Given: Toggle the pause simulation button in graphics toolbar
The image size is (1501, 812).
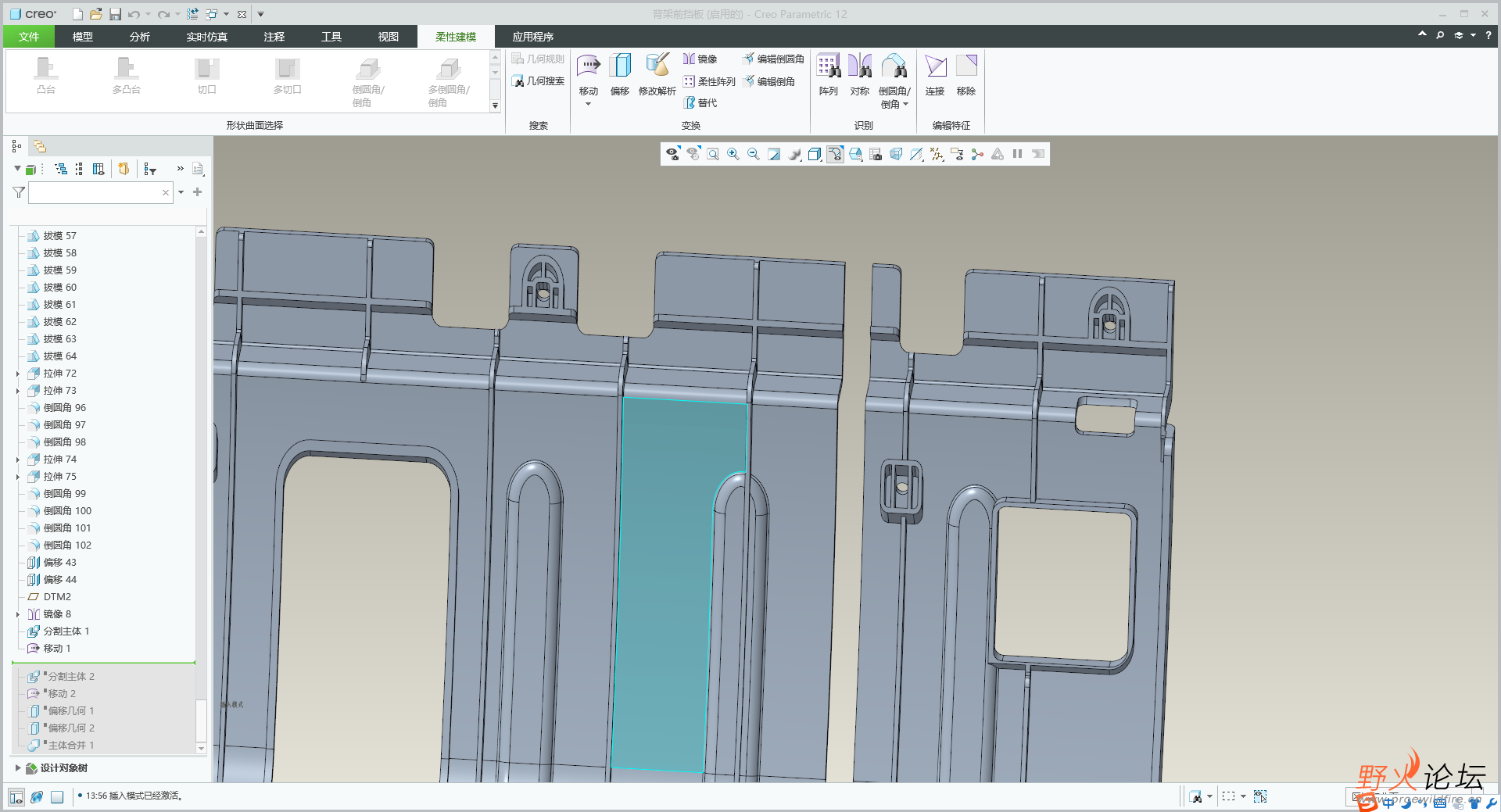Looking at the screenshot, I should pyautogui.click(x=1017, y=154).
